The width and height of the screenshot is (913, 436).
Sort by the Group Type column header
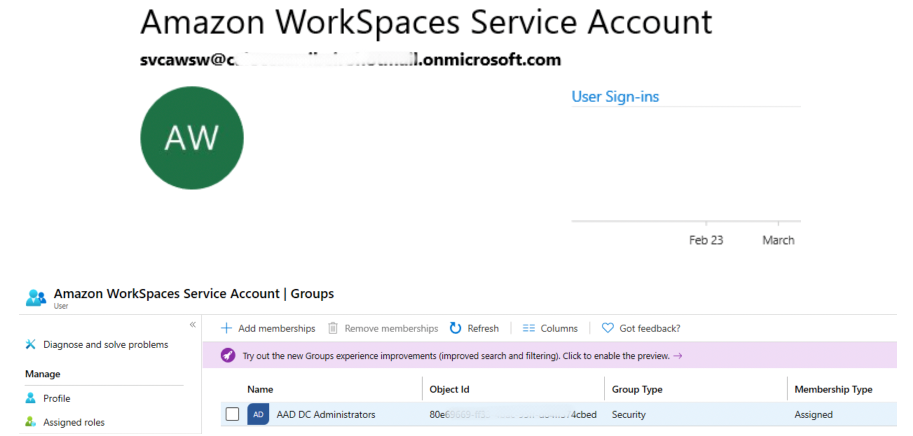pyautogui.click(x=637, y=389)
